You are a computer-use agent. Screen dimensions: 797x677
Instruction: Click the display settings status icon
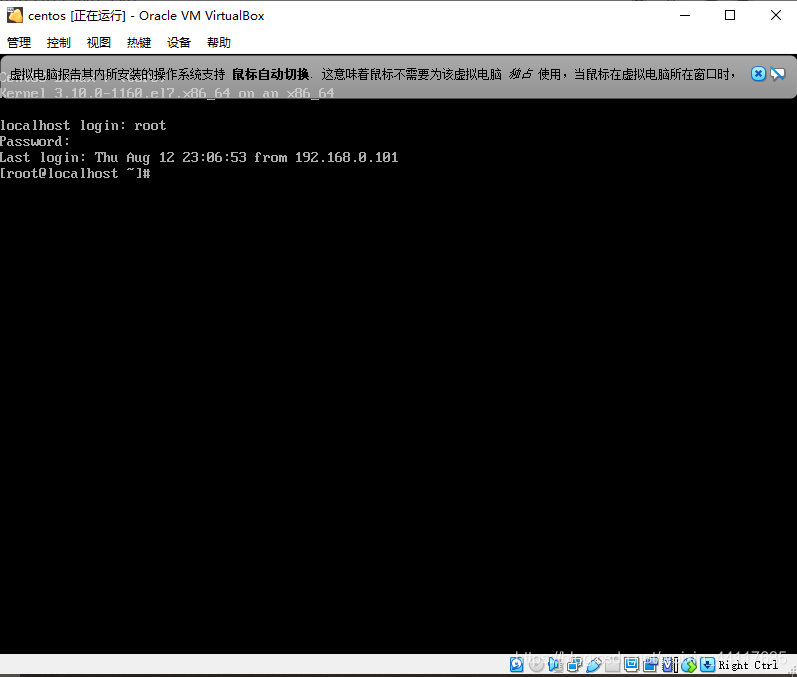click(631, 664)
